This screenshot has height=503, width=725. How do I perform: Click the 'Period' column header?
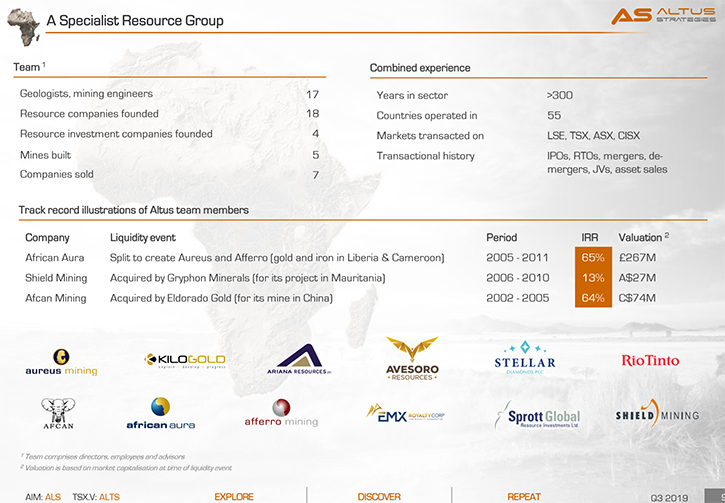502,238
